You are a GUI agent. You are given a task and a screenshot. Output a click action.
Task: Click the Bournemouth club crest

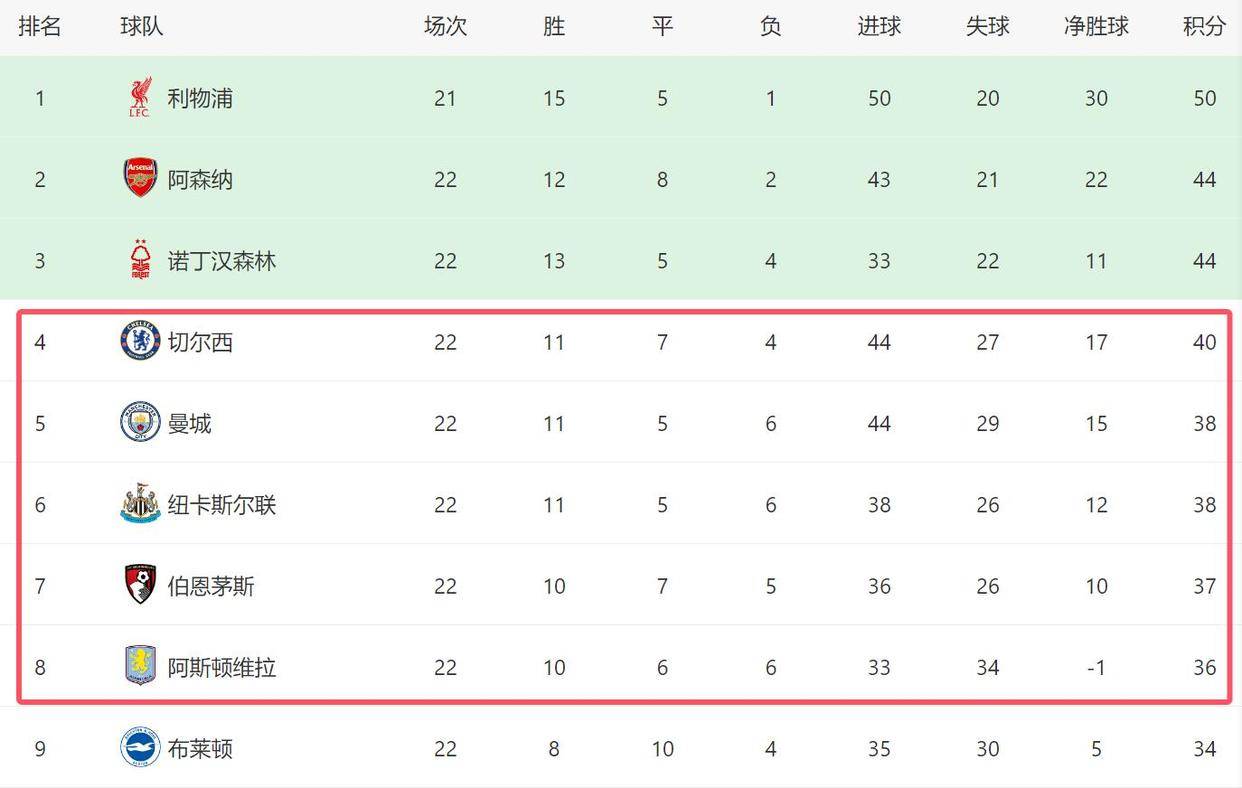[140, 585]
